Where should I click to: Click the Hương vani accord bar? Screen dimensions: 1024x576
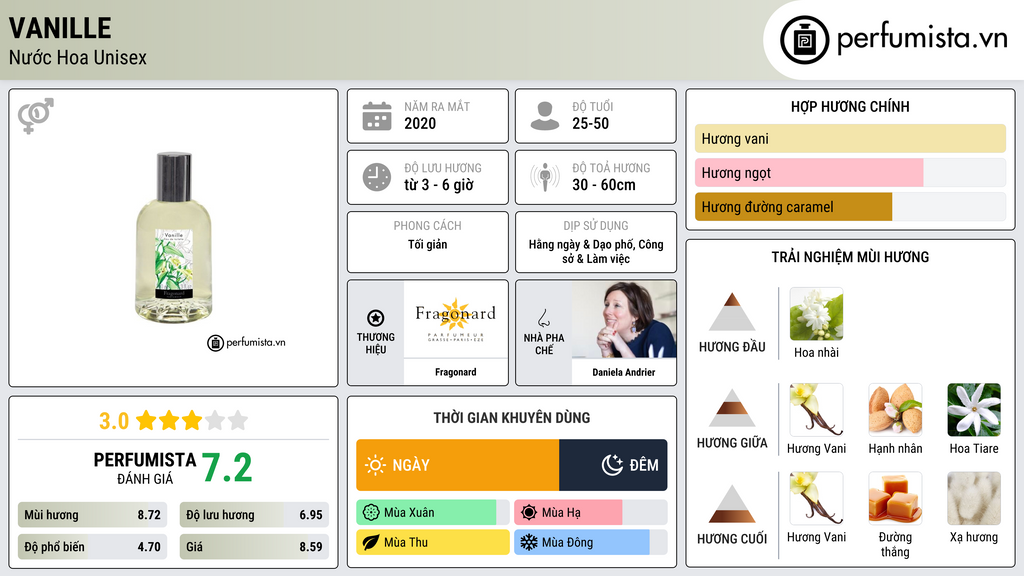850,138
